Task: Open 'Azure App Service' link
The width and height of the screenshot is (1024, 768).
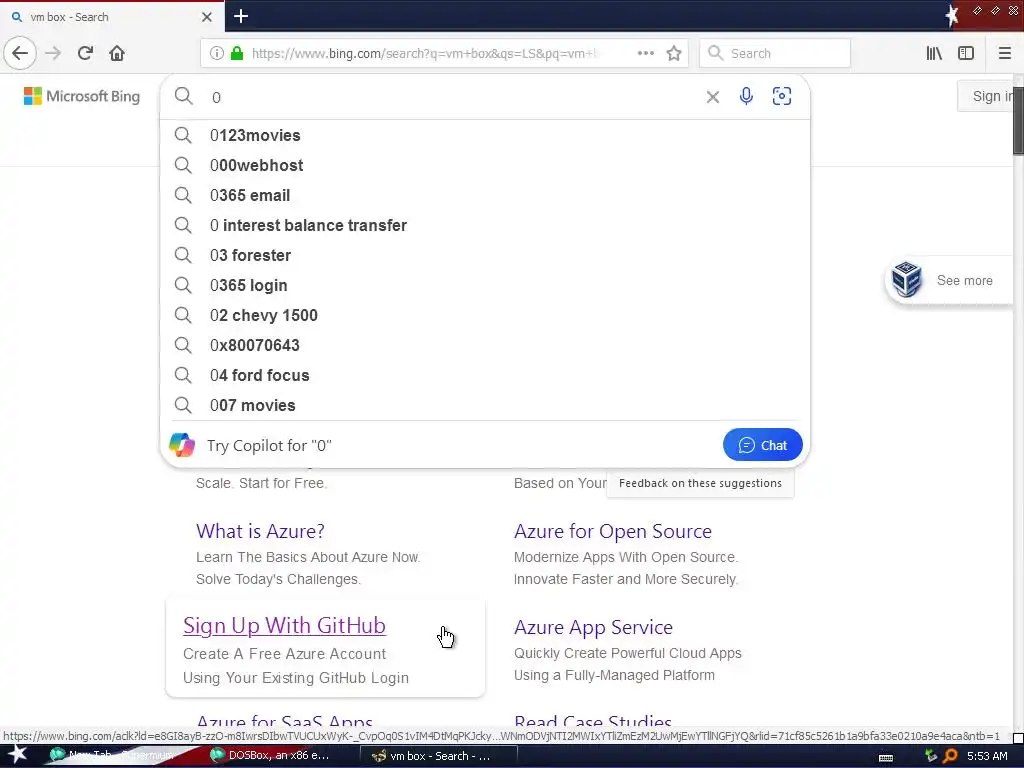Action: [x=593, y=627]
